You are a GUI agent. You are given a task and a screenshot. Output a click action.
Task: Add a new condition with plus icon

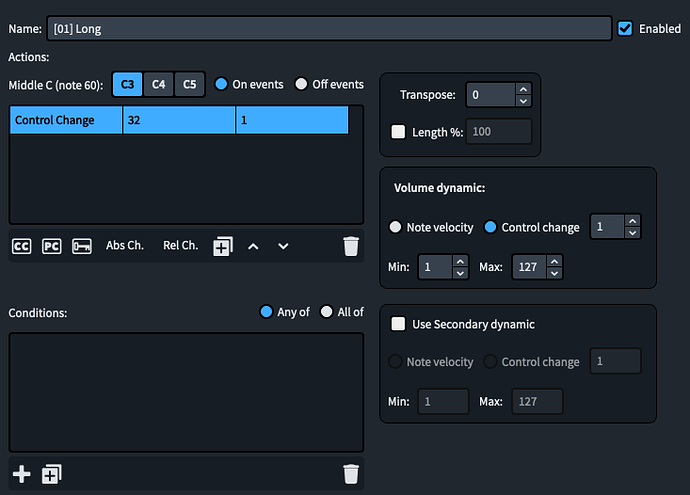click(x=22, y=474)
